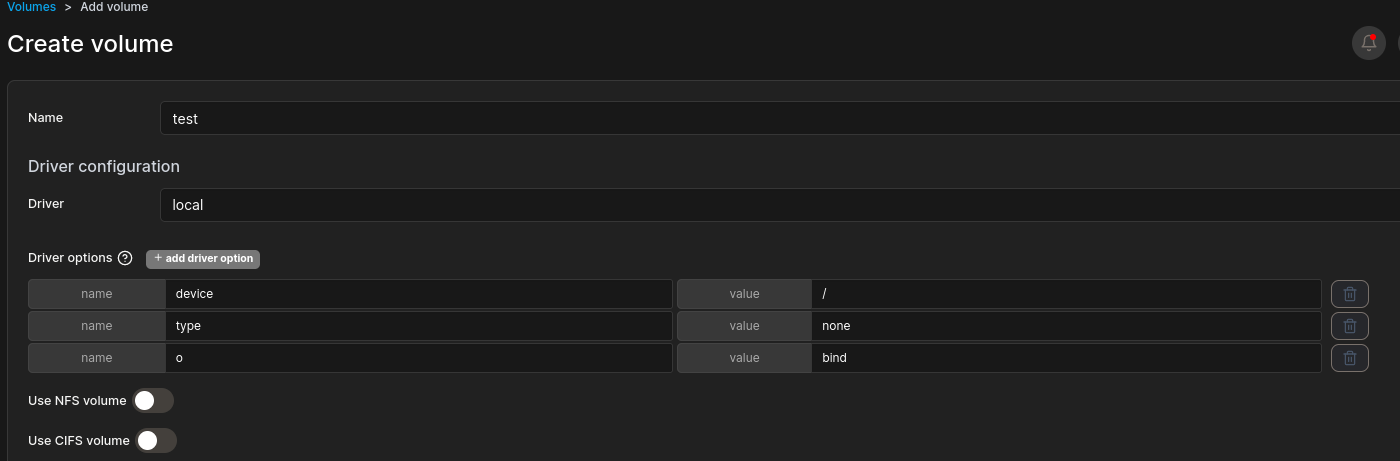Click the Add volume breadcrumb text
Image resolution: width=1400 pixels, height=461 pixels.
pyautogui.click(x=114, y=7)
